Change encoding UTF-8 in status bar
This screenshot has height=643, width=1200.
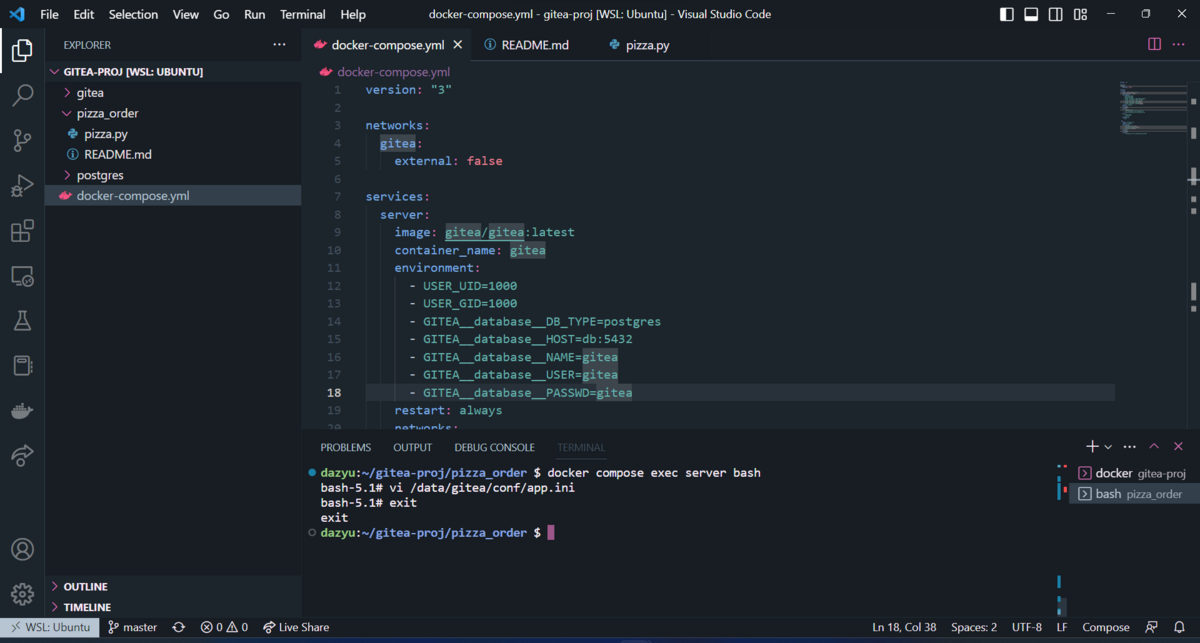tap(1026, 627)
